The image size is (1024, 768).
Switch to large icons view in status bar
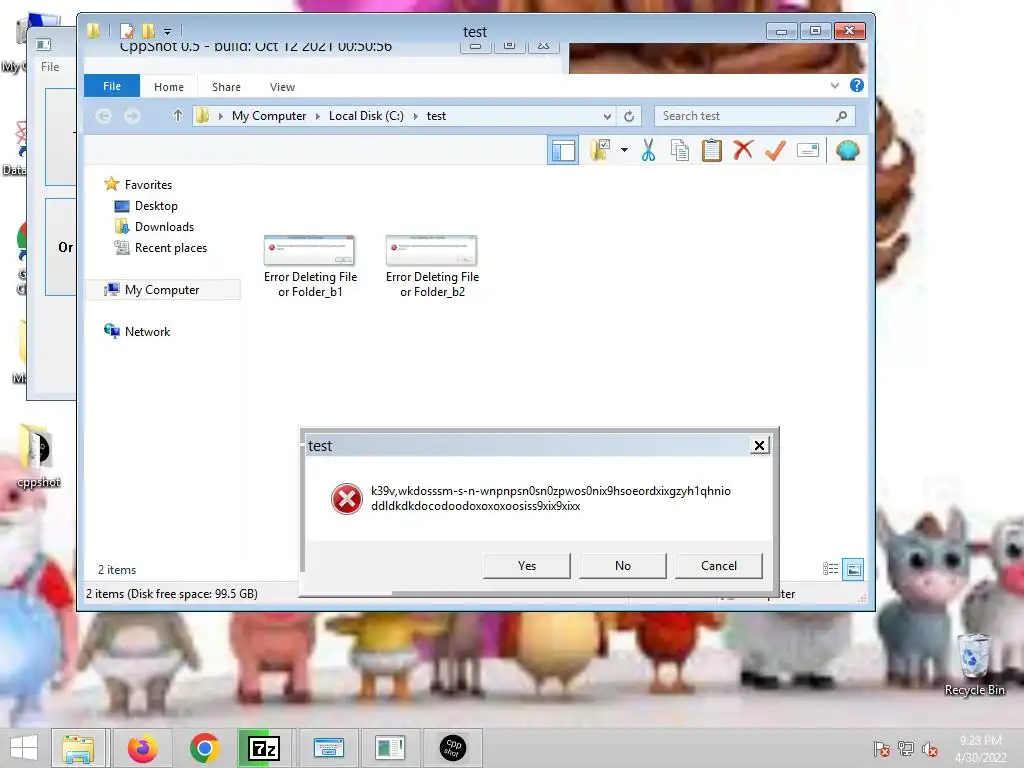853,569
